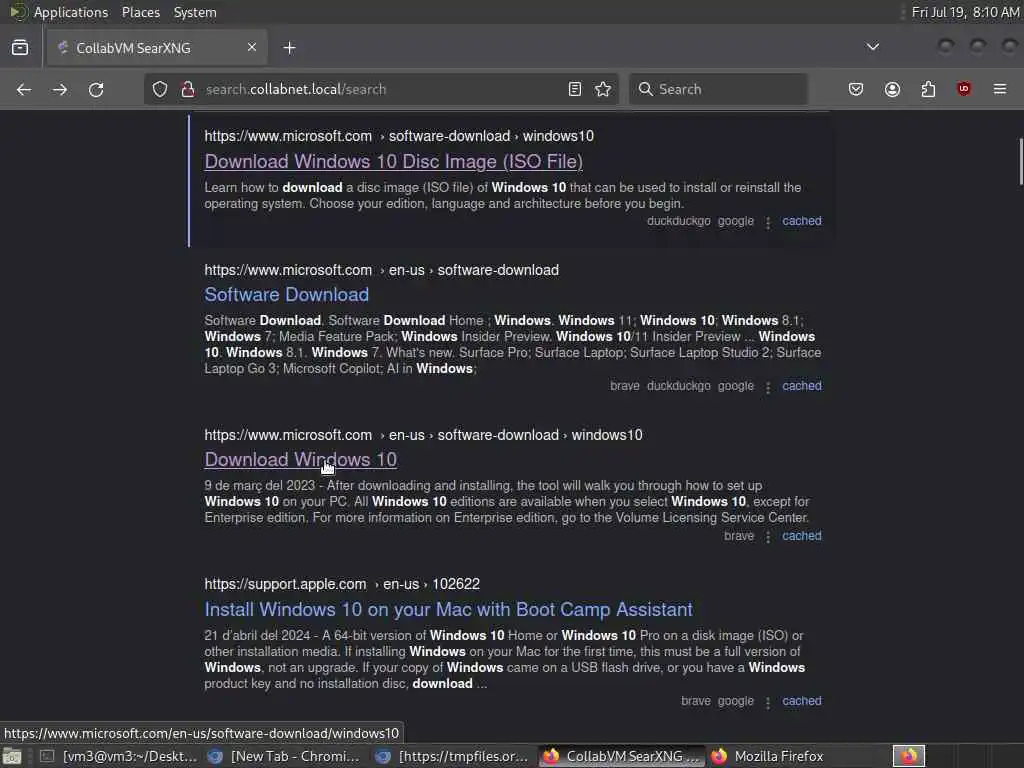1024x768 pixels.
Task: Open the Software Download result link
Action: [287, 295]
